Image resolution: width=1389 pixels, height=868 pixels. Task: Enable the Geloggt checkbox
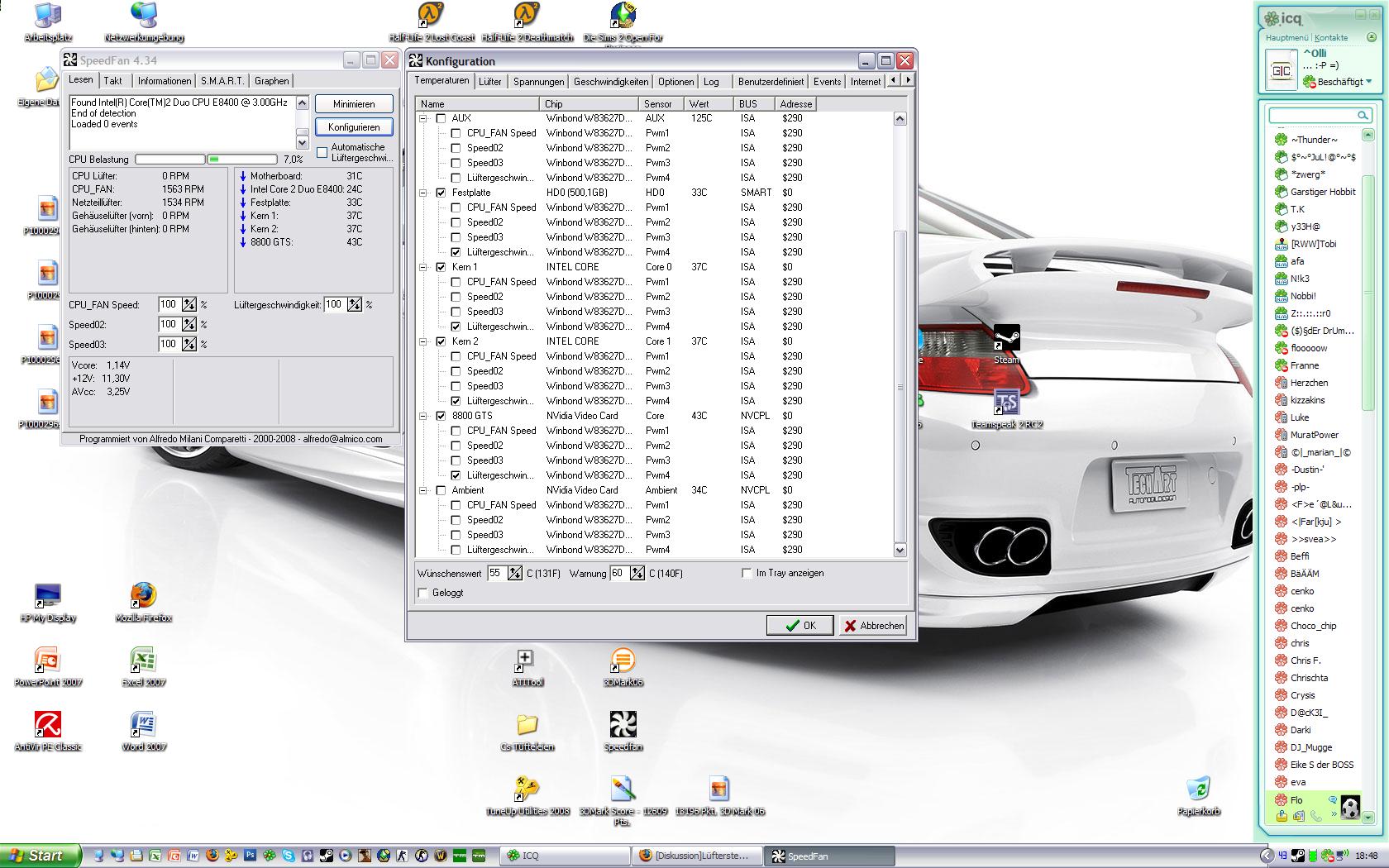click(423, 593)
